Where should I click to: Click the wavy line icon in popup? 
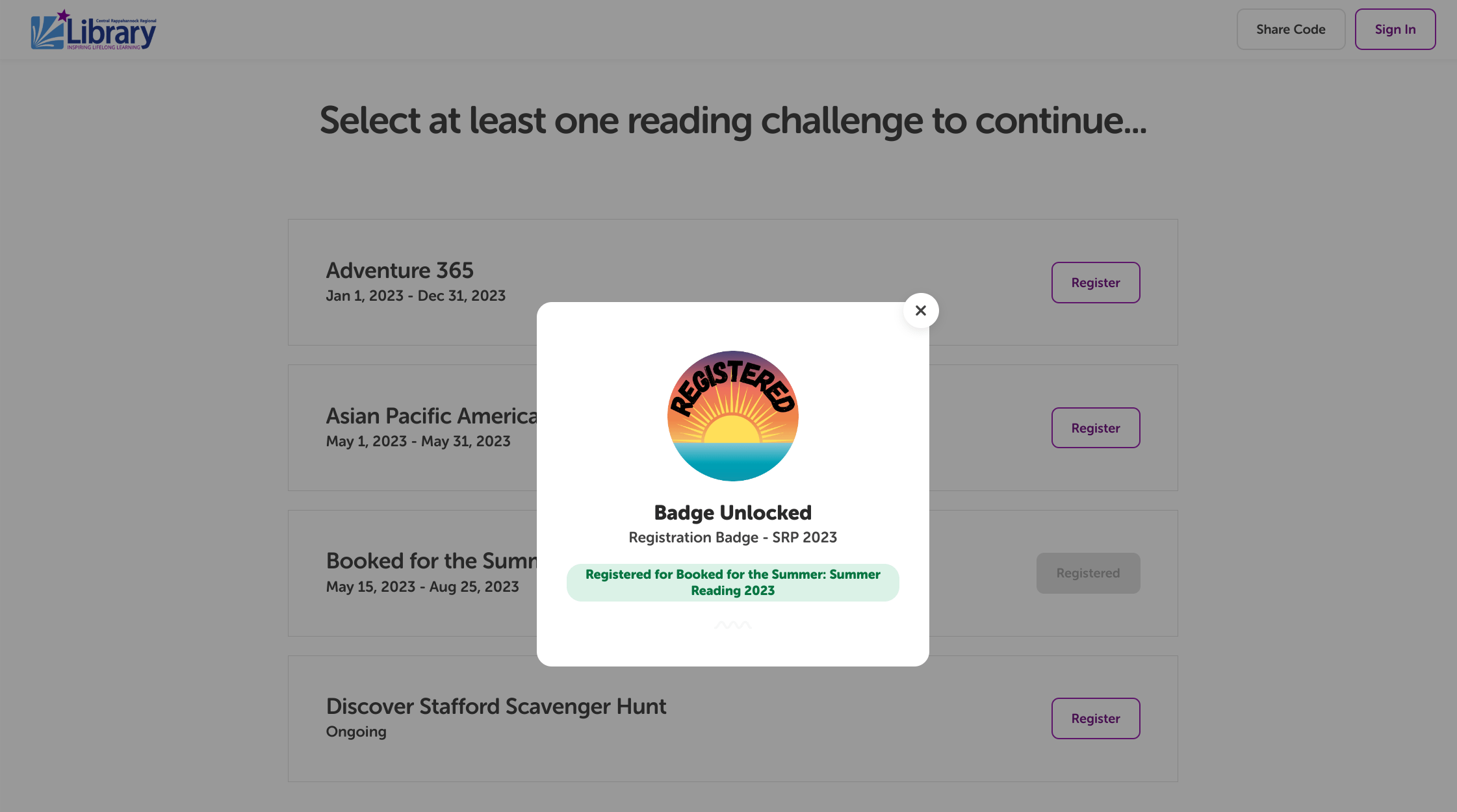pos(732,625)
